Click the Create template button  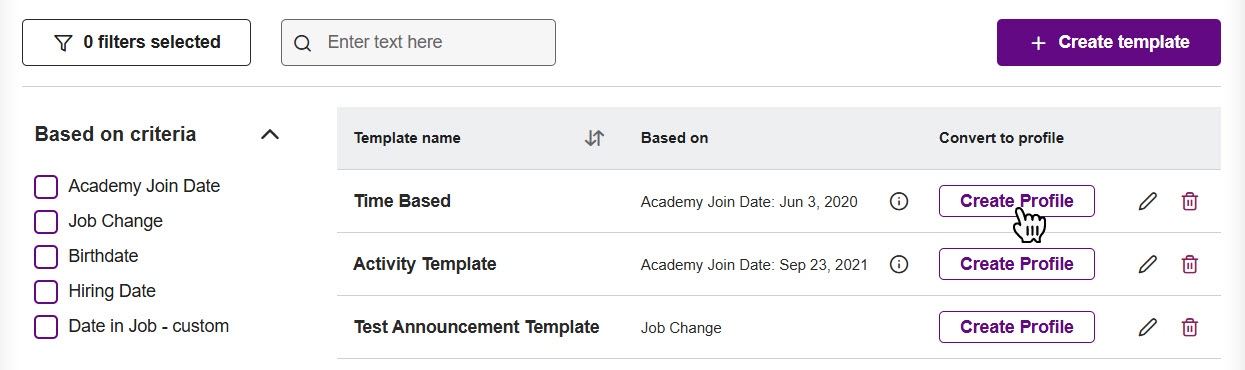(1109, 42)
